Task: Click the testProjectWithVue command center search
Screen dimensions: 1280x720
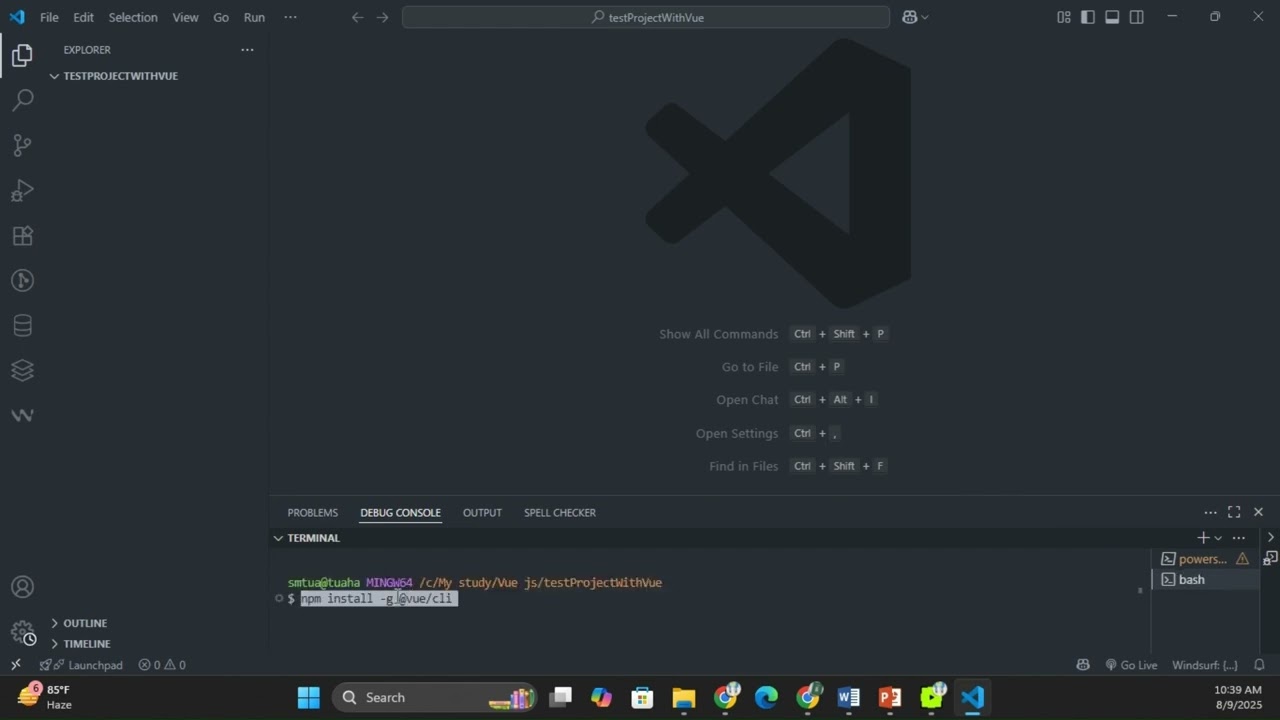Action: pyautogui.click(x=646, y=17)
